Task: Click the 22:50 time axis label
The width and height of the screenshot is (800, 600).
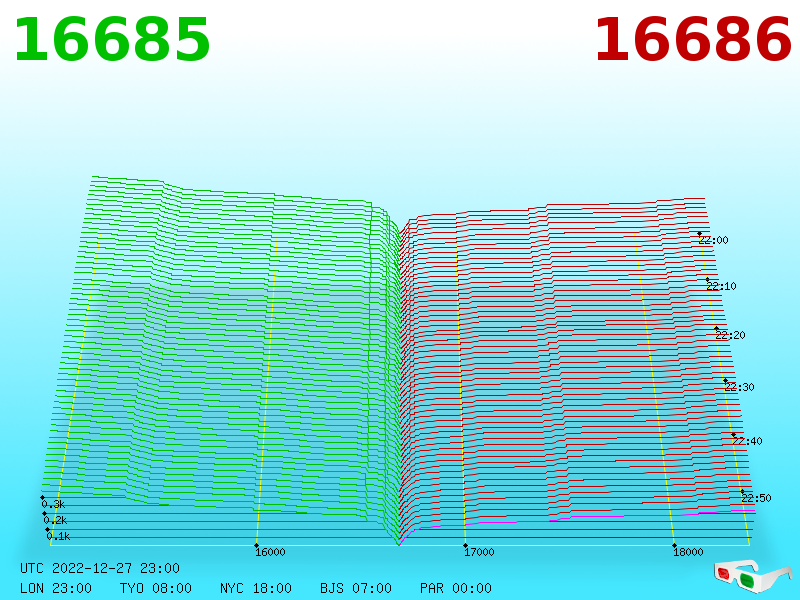Action: point(756,498)
